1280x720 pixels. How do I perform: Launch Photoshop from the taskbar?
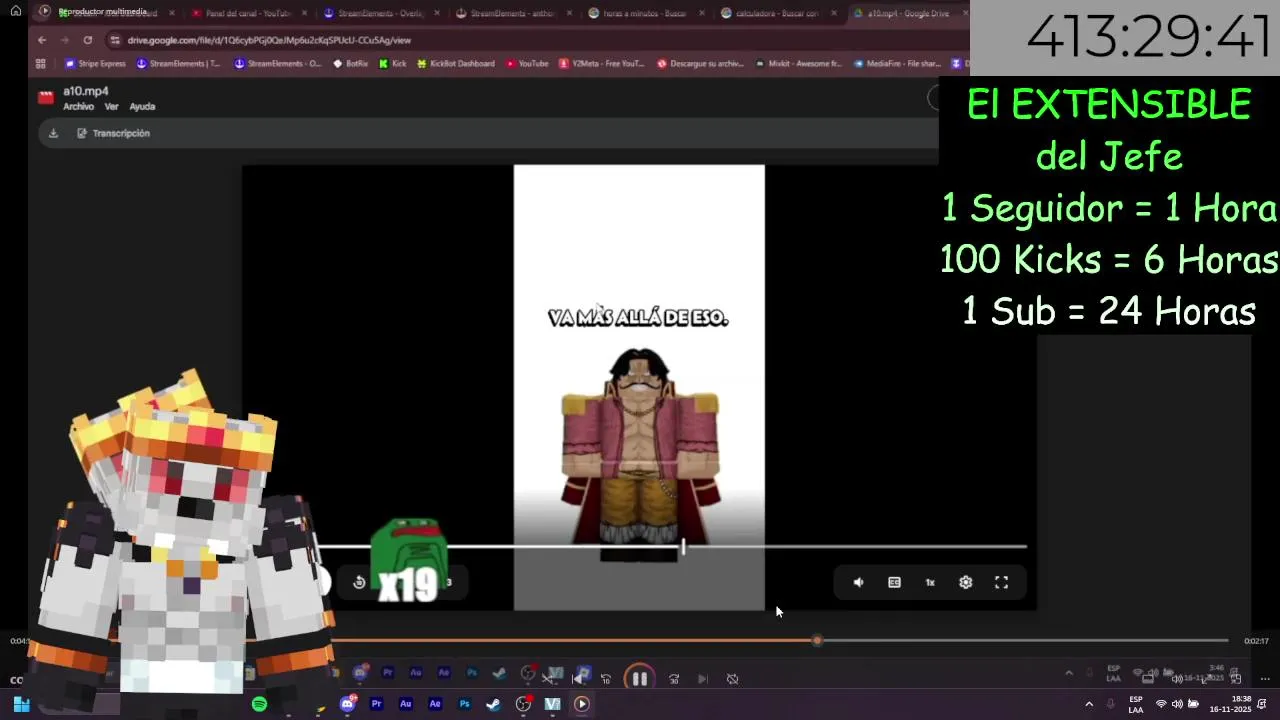[464, 704]
